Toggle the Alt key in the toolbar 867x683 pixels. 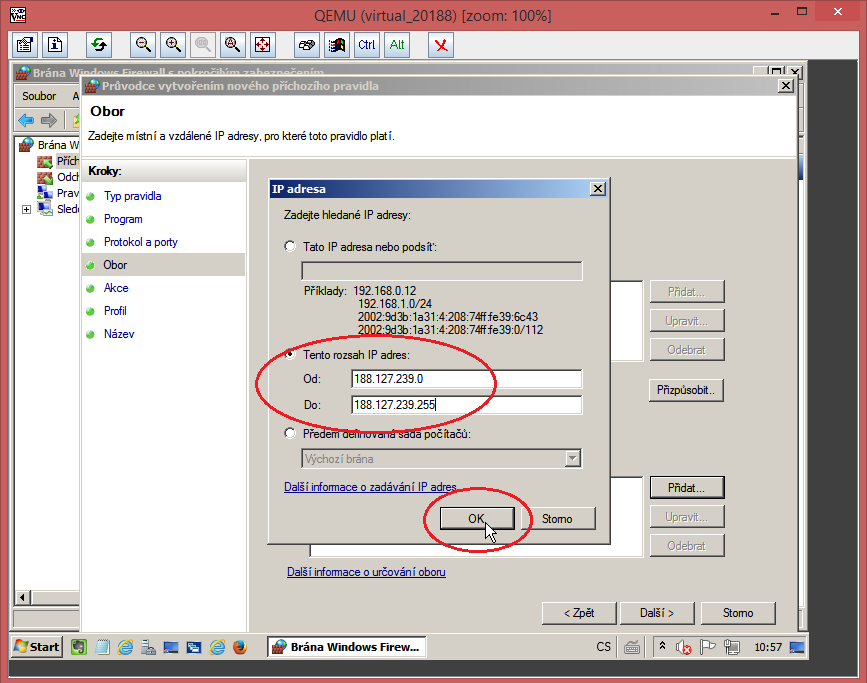[396, 45]
